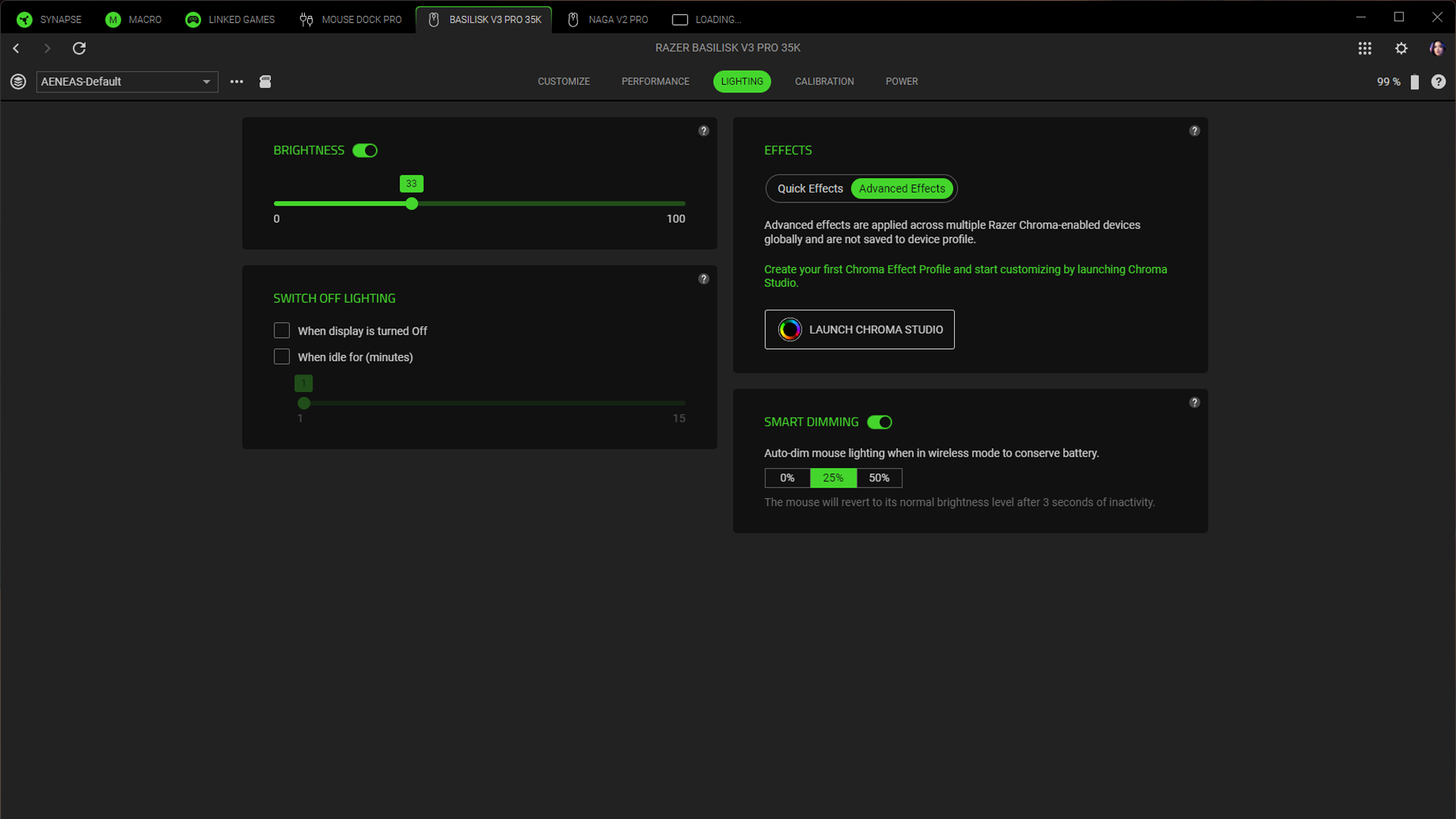This screenshot has height=819, width=1456.
Task: Open the Linked Games tab
Action: point(230,20)
